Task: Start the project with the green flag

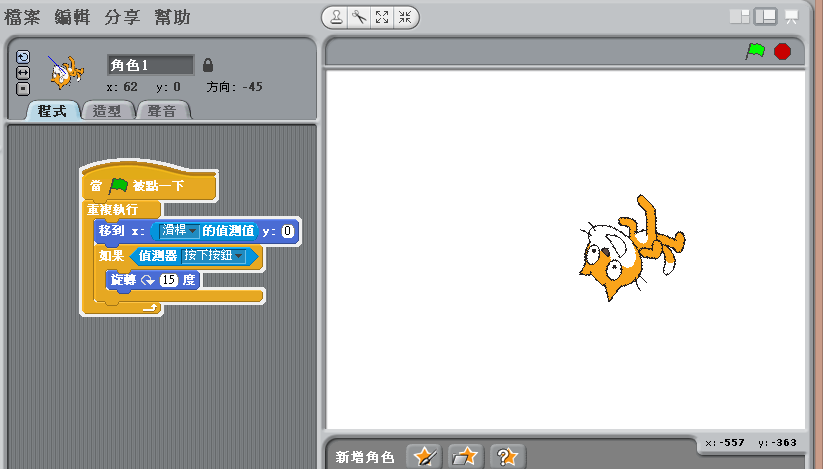Action: 755,51
